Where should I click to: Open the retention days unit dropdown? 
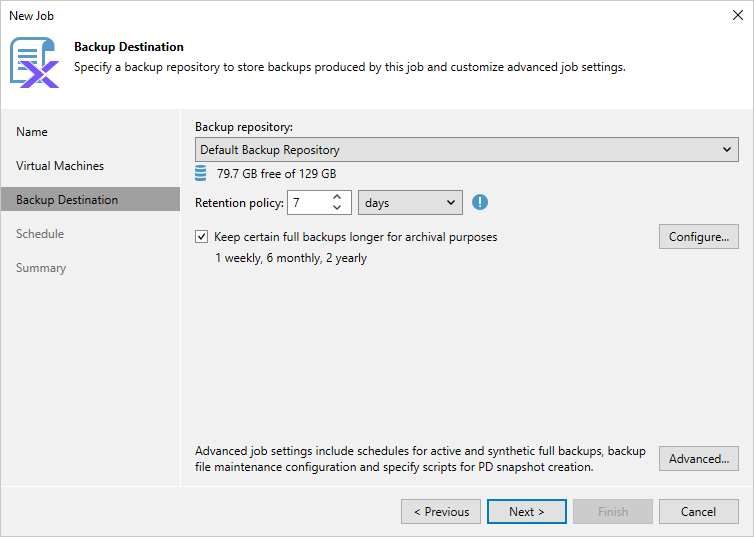[x=410, y=203]
